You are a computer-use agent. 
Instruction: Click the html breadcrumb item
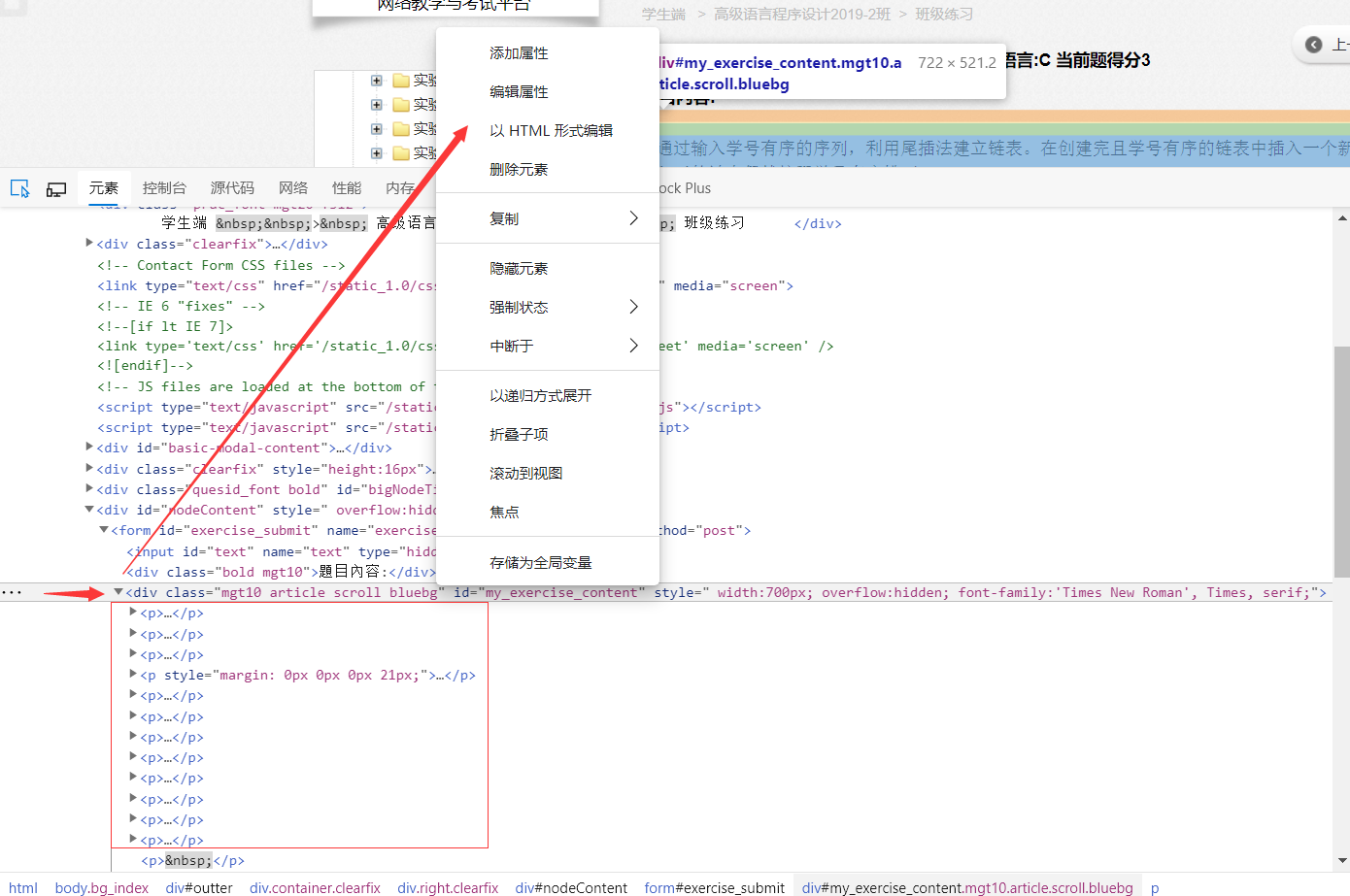[x=23, y=887]
